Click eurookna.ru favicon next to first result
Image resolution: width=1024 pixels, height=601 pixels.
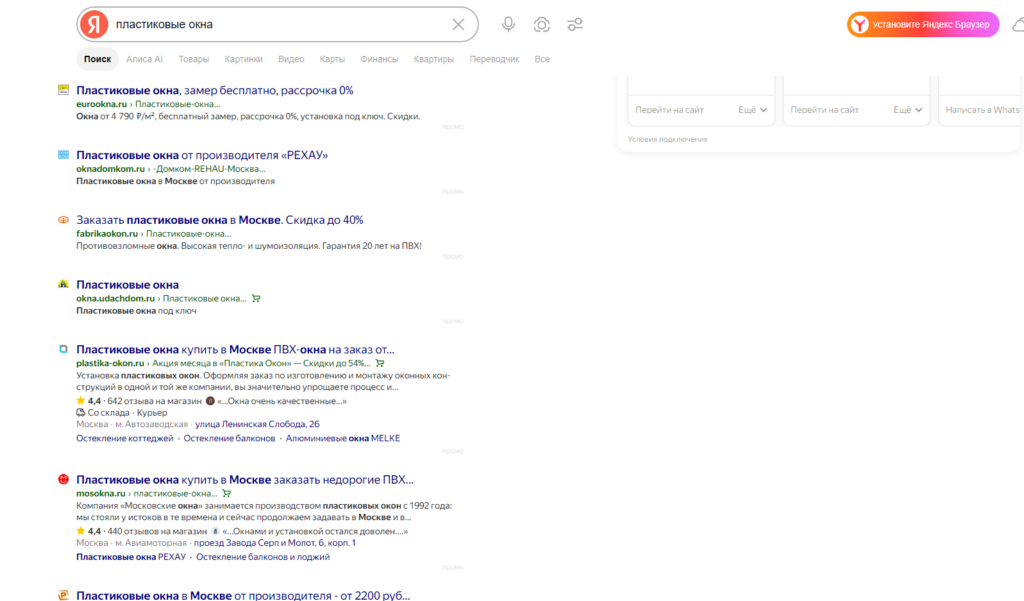pyautogui.click(x=63, y=90)
